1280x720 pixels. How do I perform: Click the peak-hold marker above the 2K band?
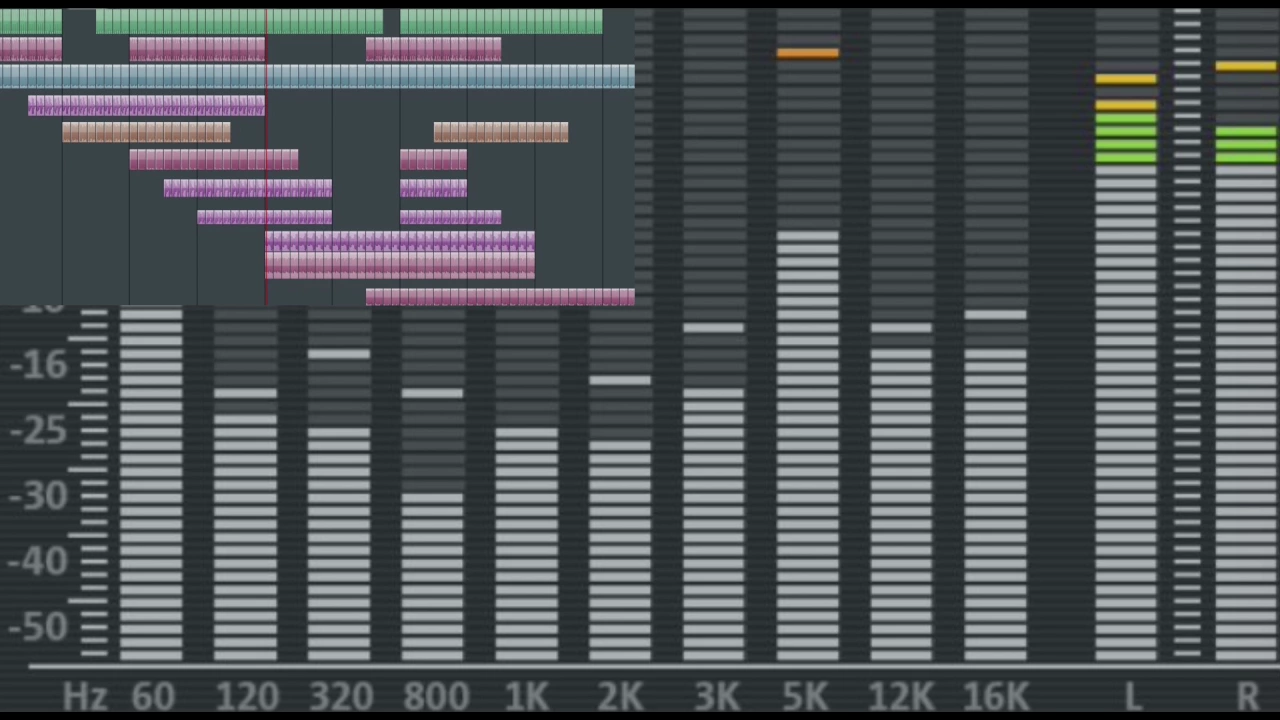(620, 380)
